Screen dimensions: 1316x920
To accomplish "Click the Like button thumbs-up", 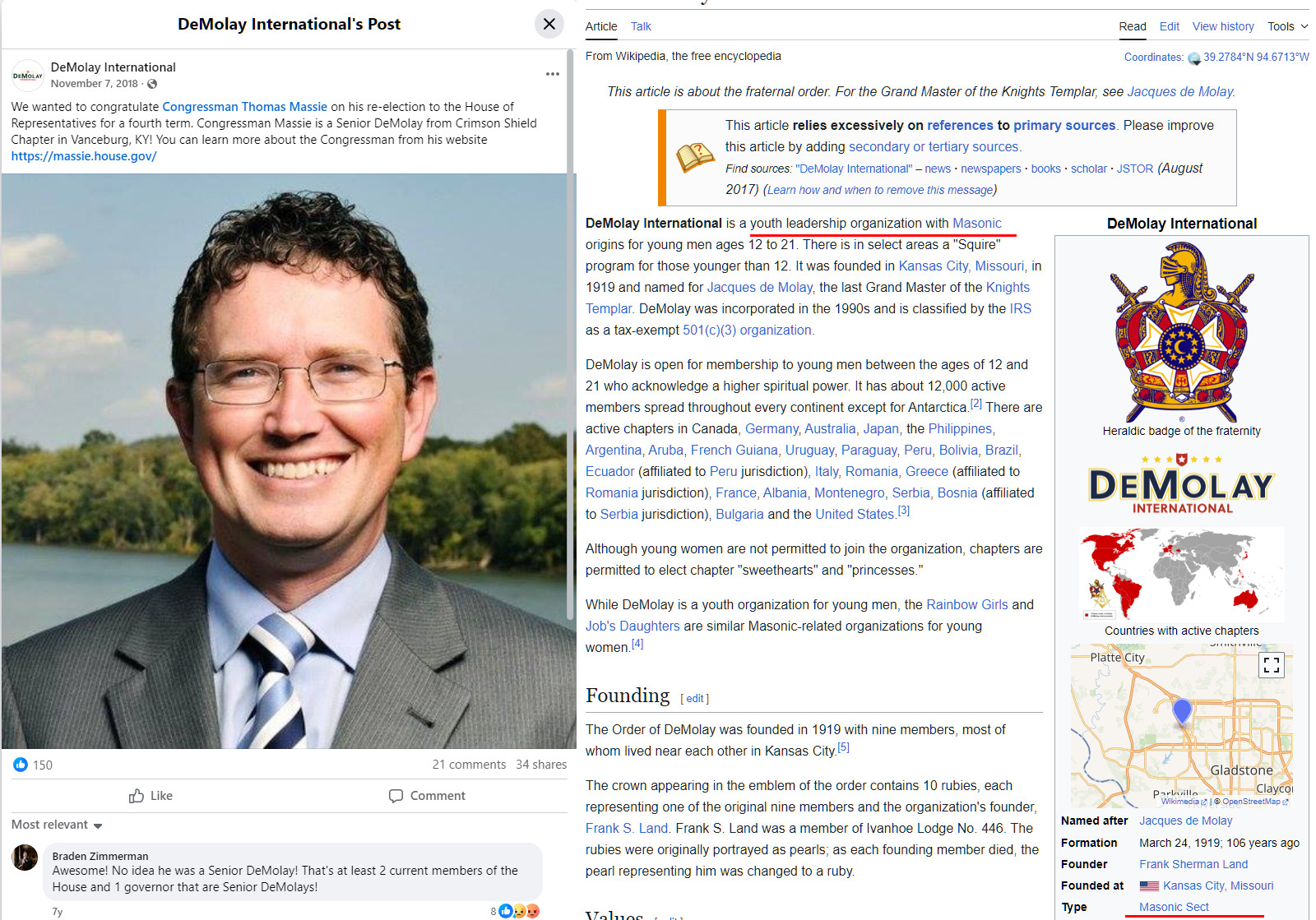I will click(x=151, y=796).
